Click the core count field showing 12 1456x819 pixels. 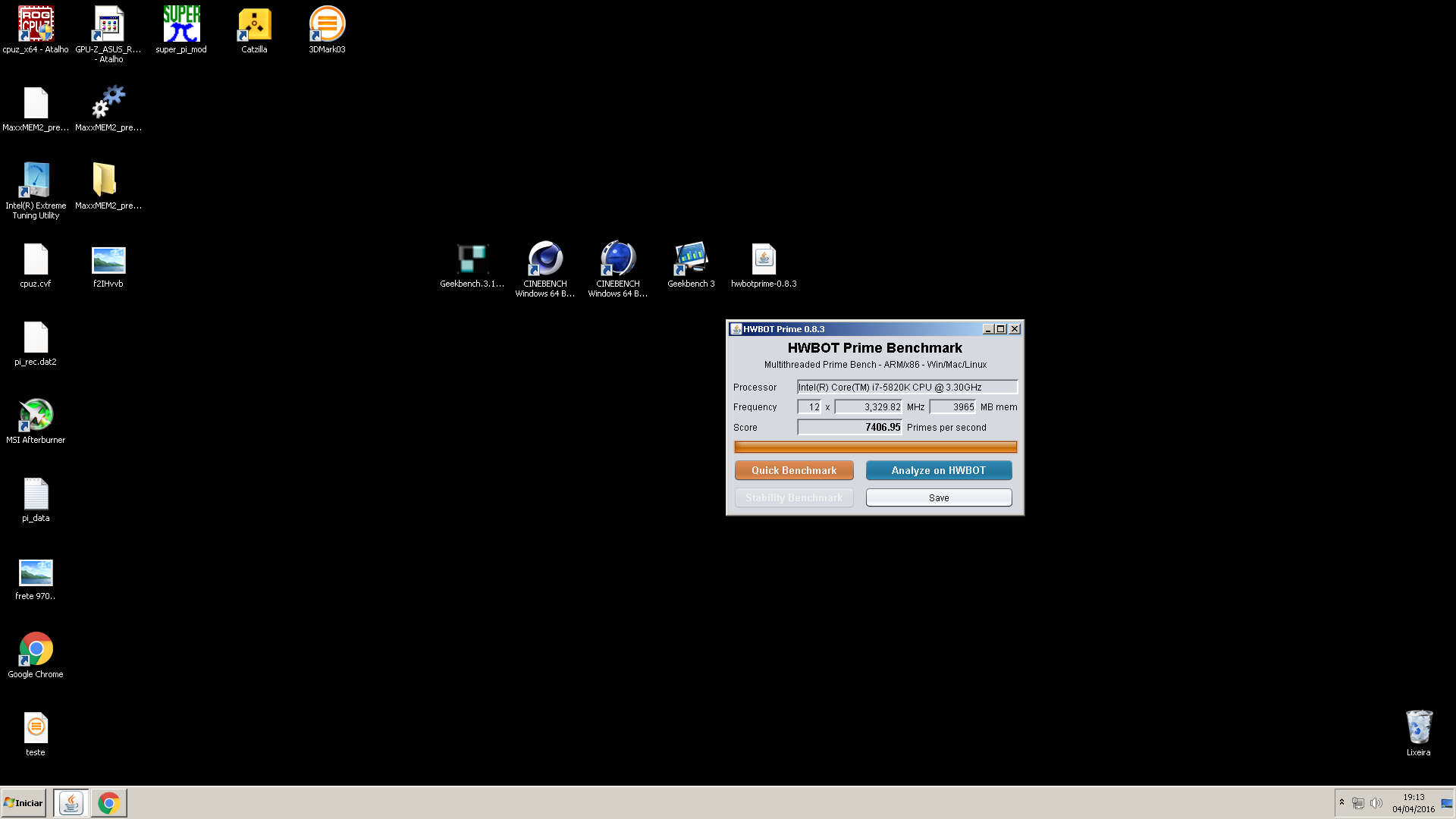click(809, 407)
